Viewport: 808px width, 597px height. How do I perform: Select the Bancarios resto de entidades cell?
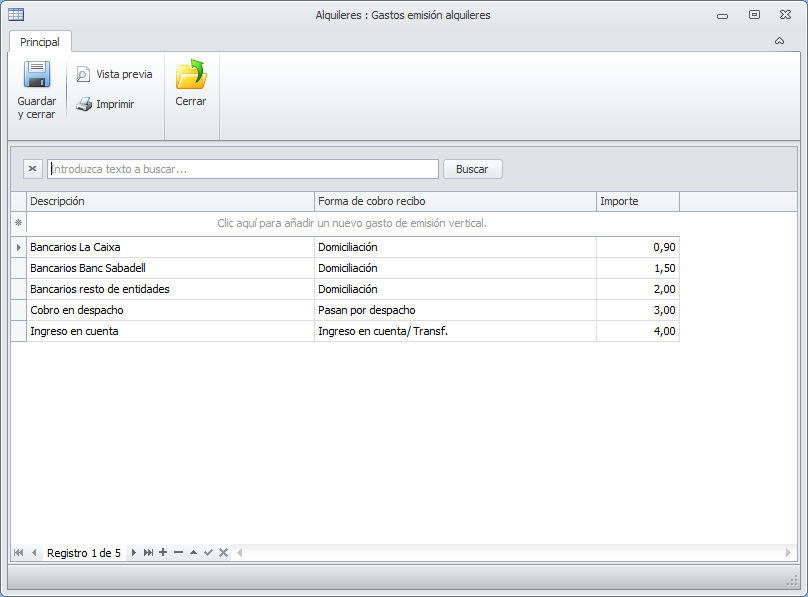click(170, 289)
